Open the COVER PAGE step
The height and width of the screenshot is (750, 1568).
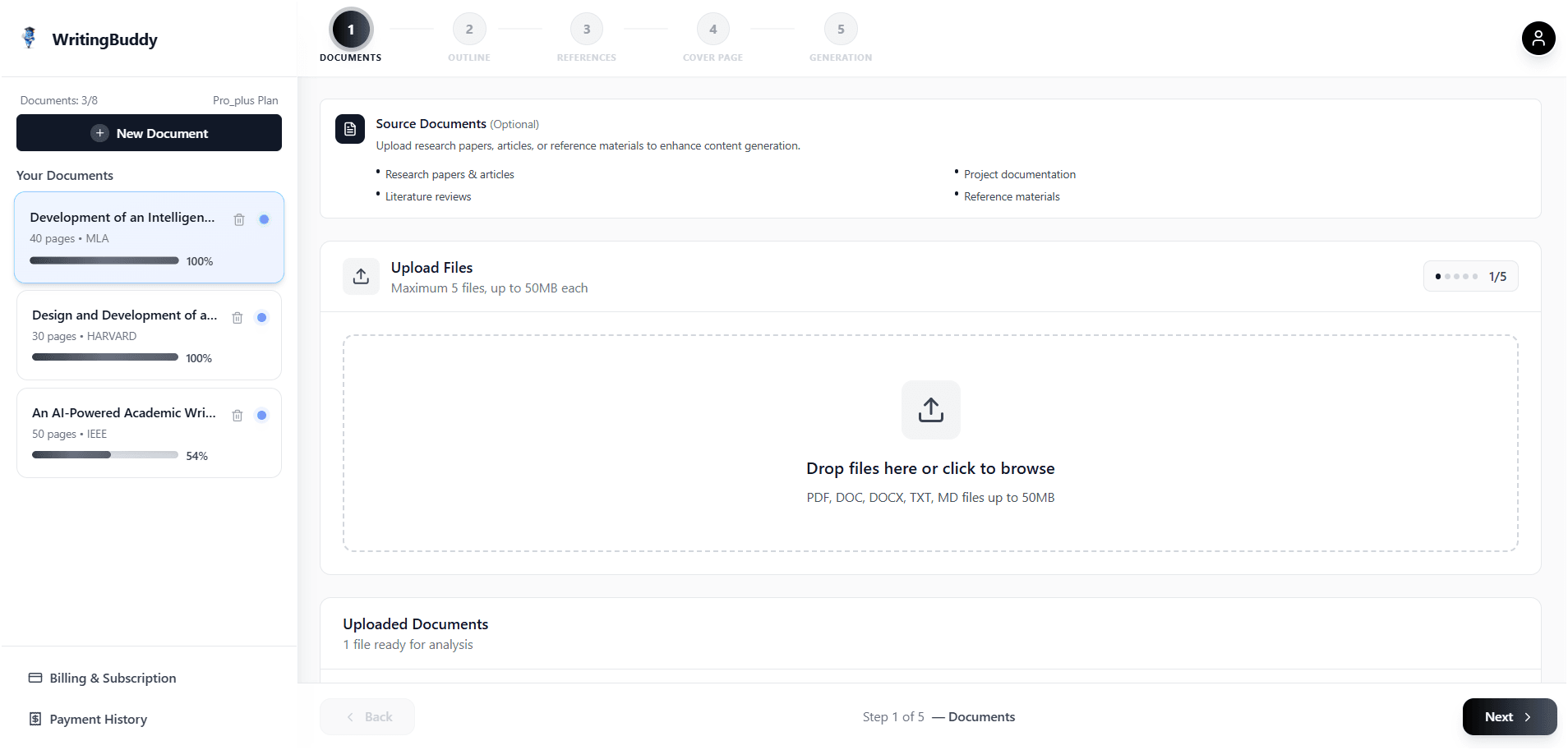713,29
